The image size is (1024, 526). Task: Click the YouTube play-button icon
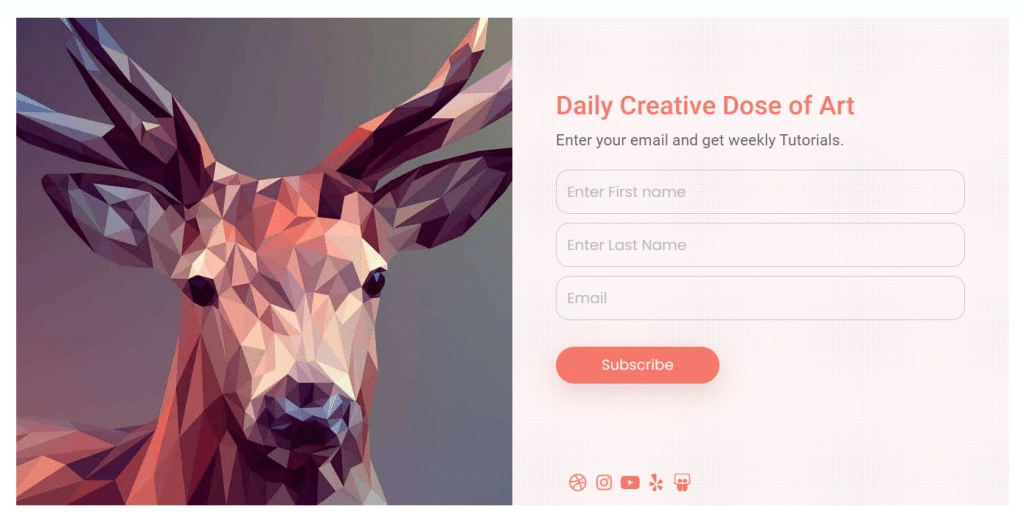(630, 483)
